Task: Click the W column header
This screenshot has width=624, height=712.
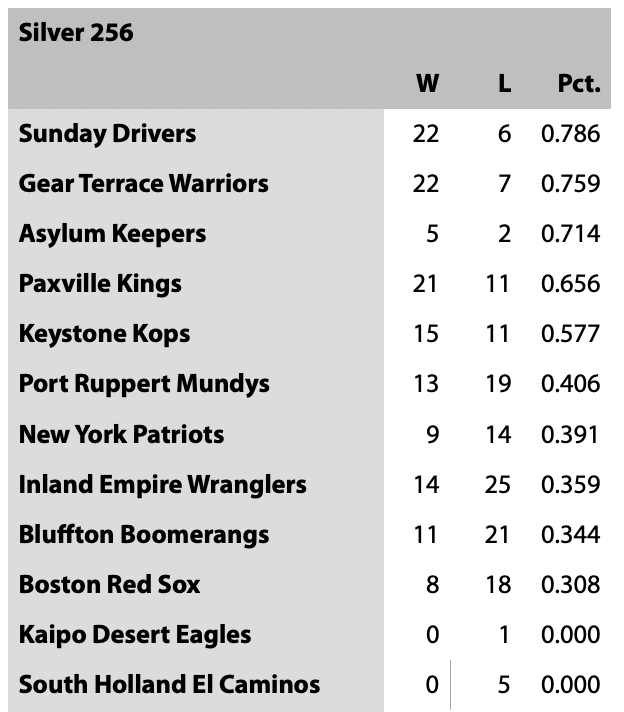Action: point(427,84)
